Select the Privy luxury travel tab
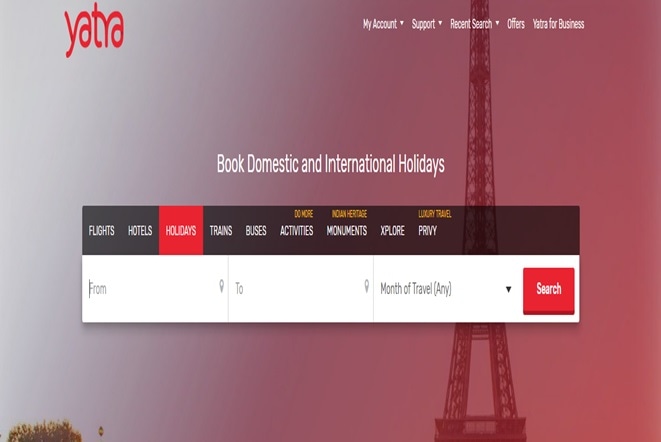The width and height of the screenshot is (661, 442). point(428,231)
